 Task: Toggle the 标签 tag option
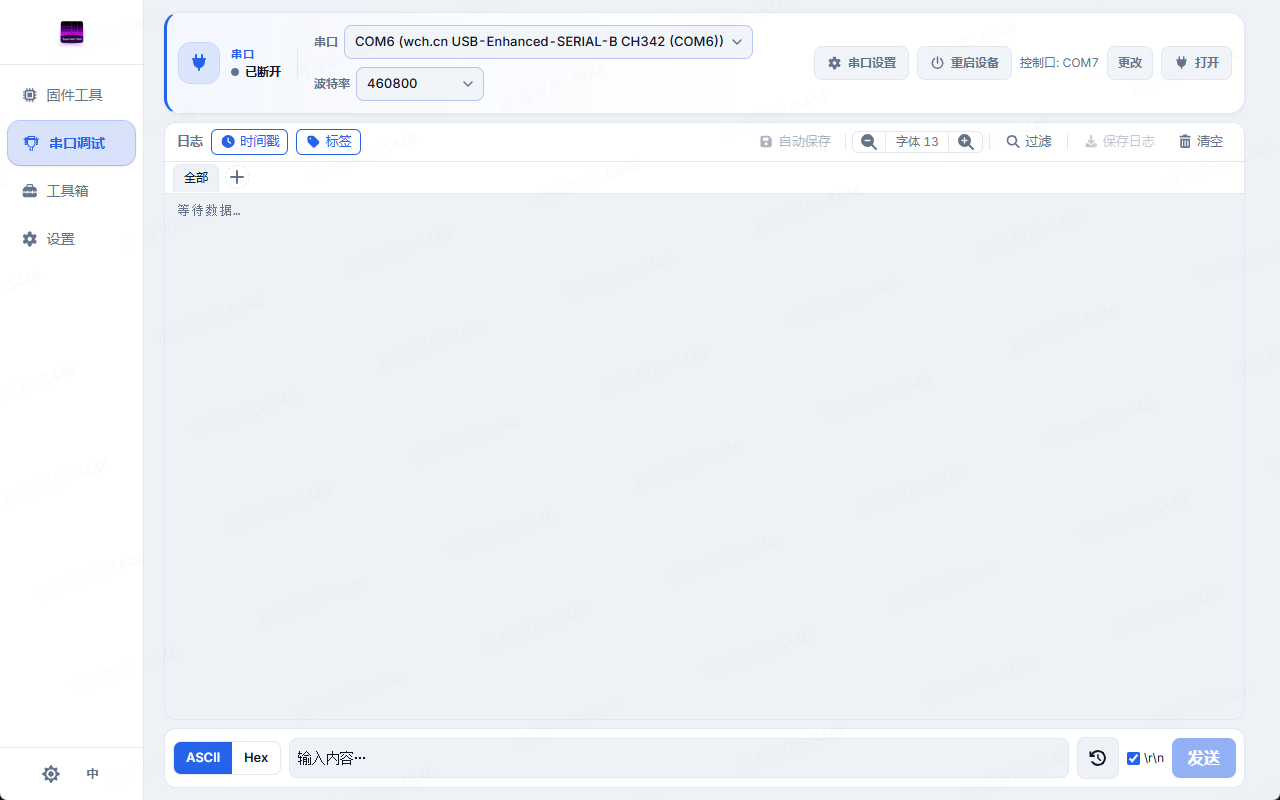pos(328,142)
